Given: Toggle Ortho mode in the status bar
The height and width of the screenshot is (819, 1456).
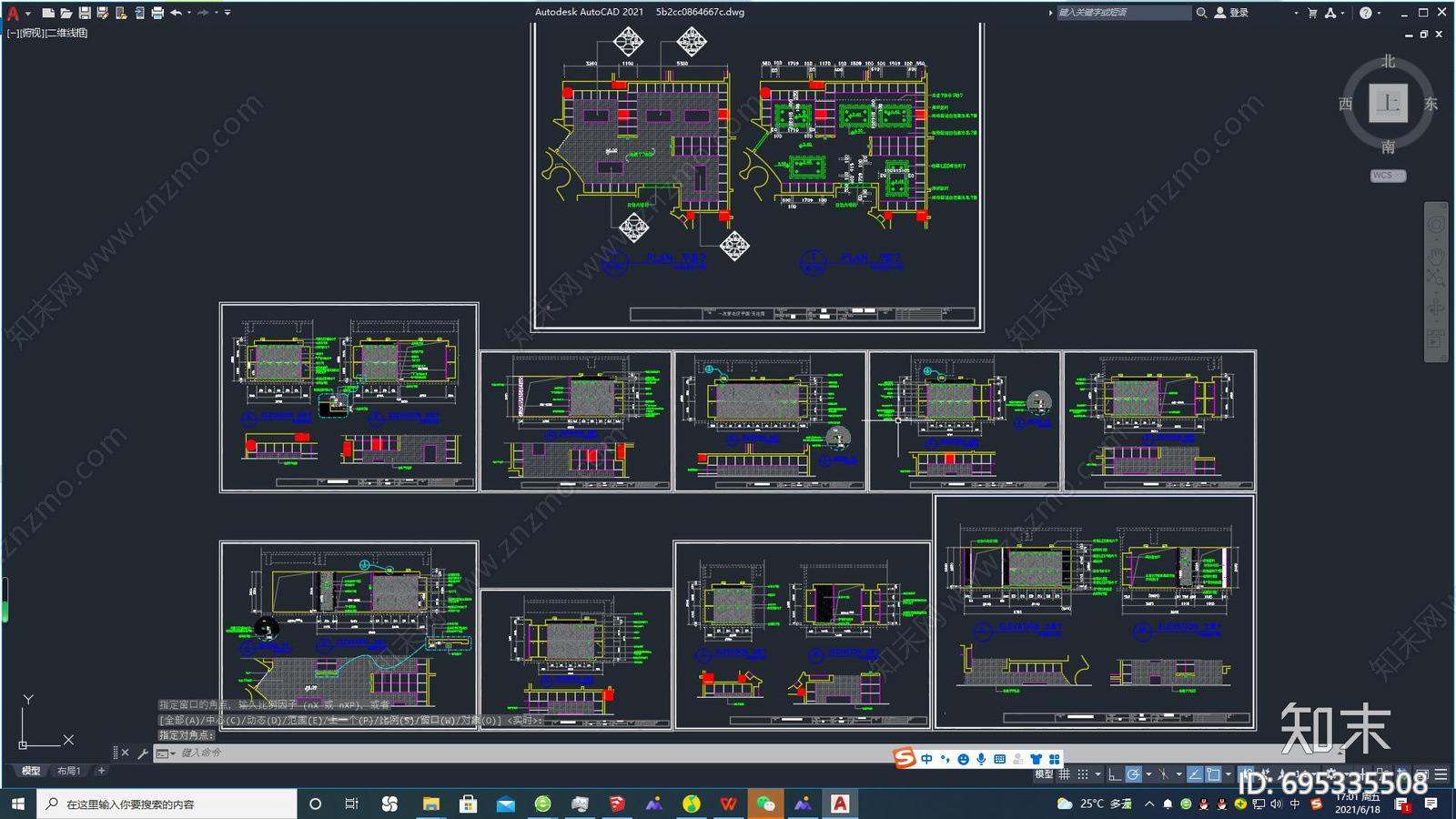Looking at the screenshot, I should (x=1115, y=774).
